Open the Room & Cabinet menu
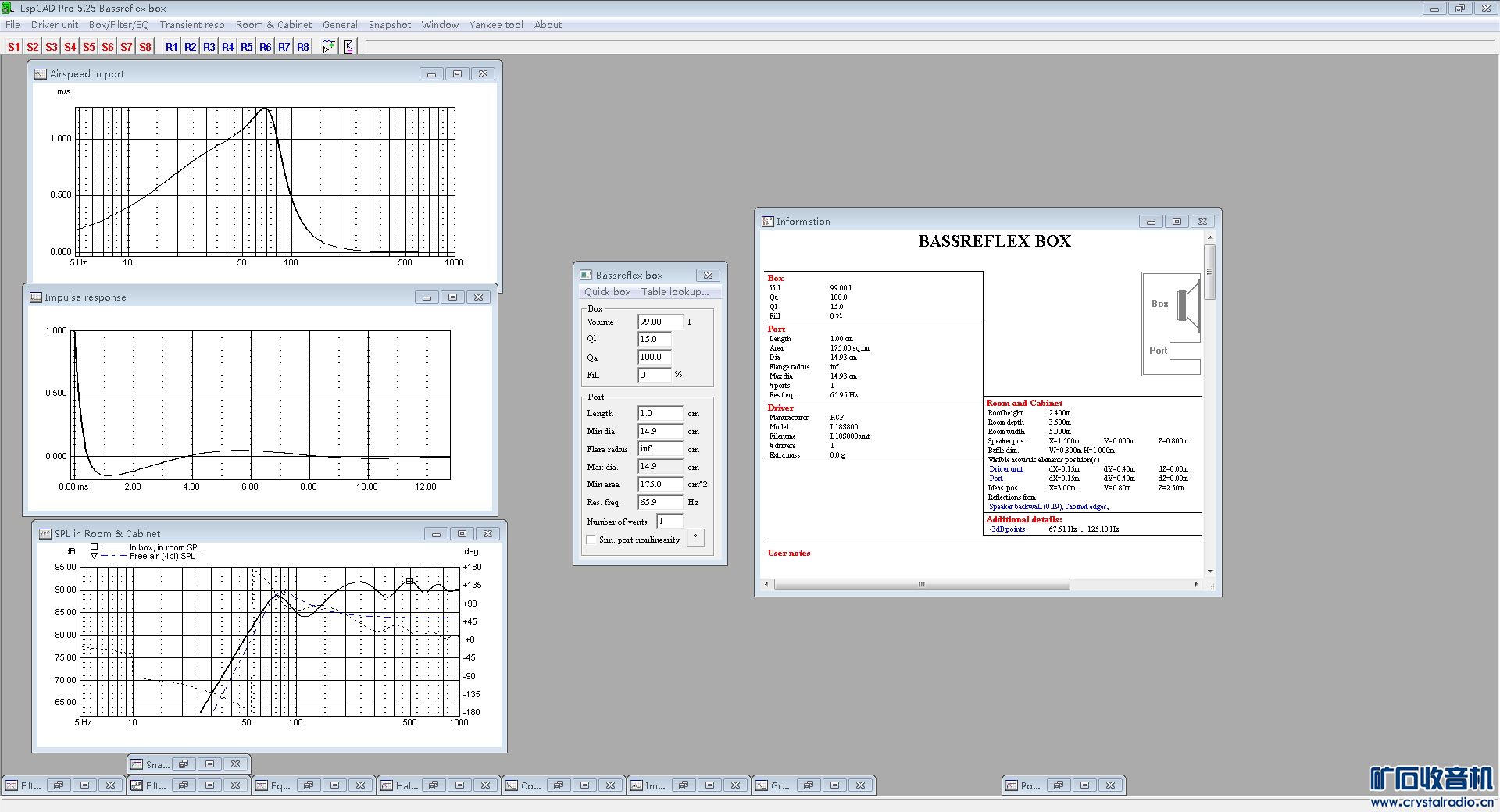The height and width of the screenshot is (812, 1500). 273,25
